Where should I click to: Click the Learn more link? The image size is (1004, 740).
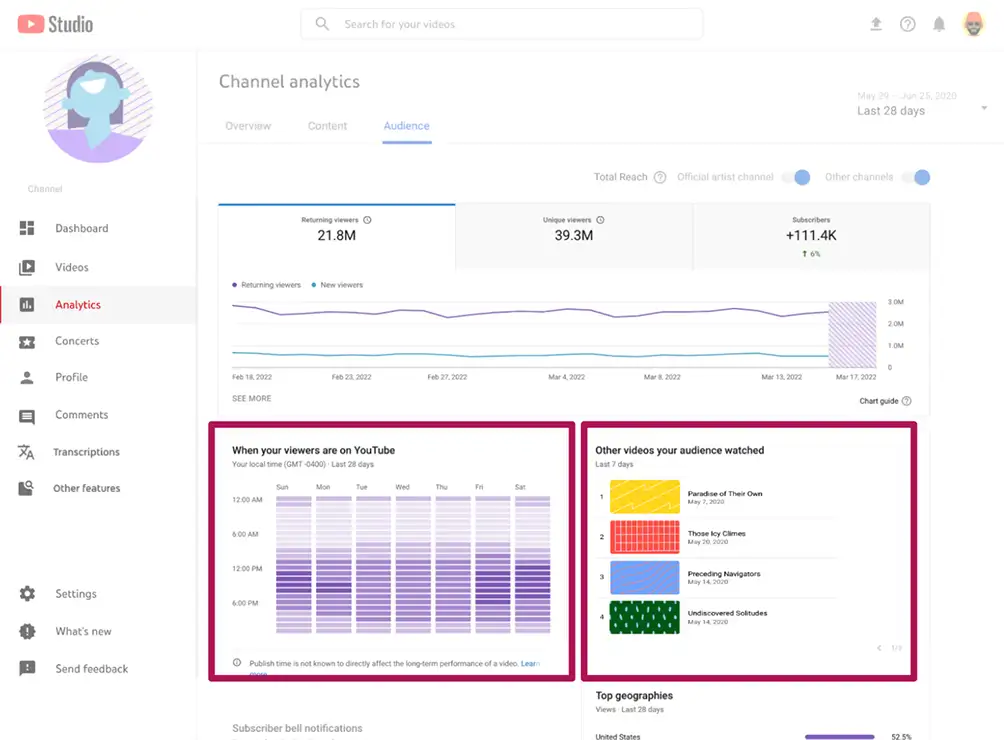click(x=530, y=664)
